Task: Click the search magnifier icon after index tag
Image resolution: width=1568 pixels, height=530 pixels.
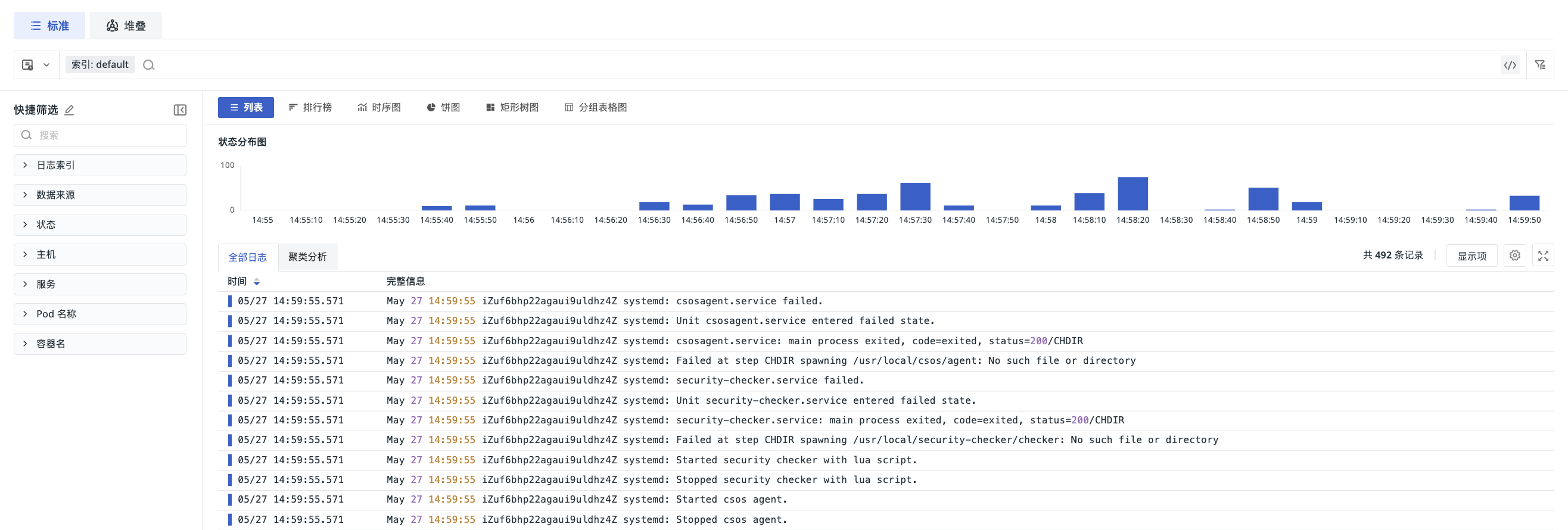Action: coord(148,65)
